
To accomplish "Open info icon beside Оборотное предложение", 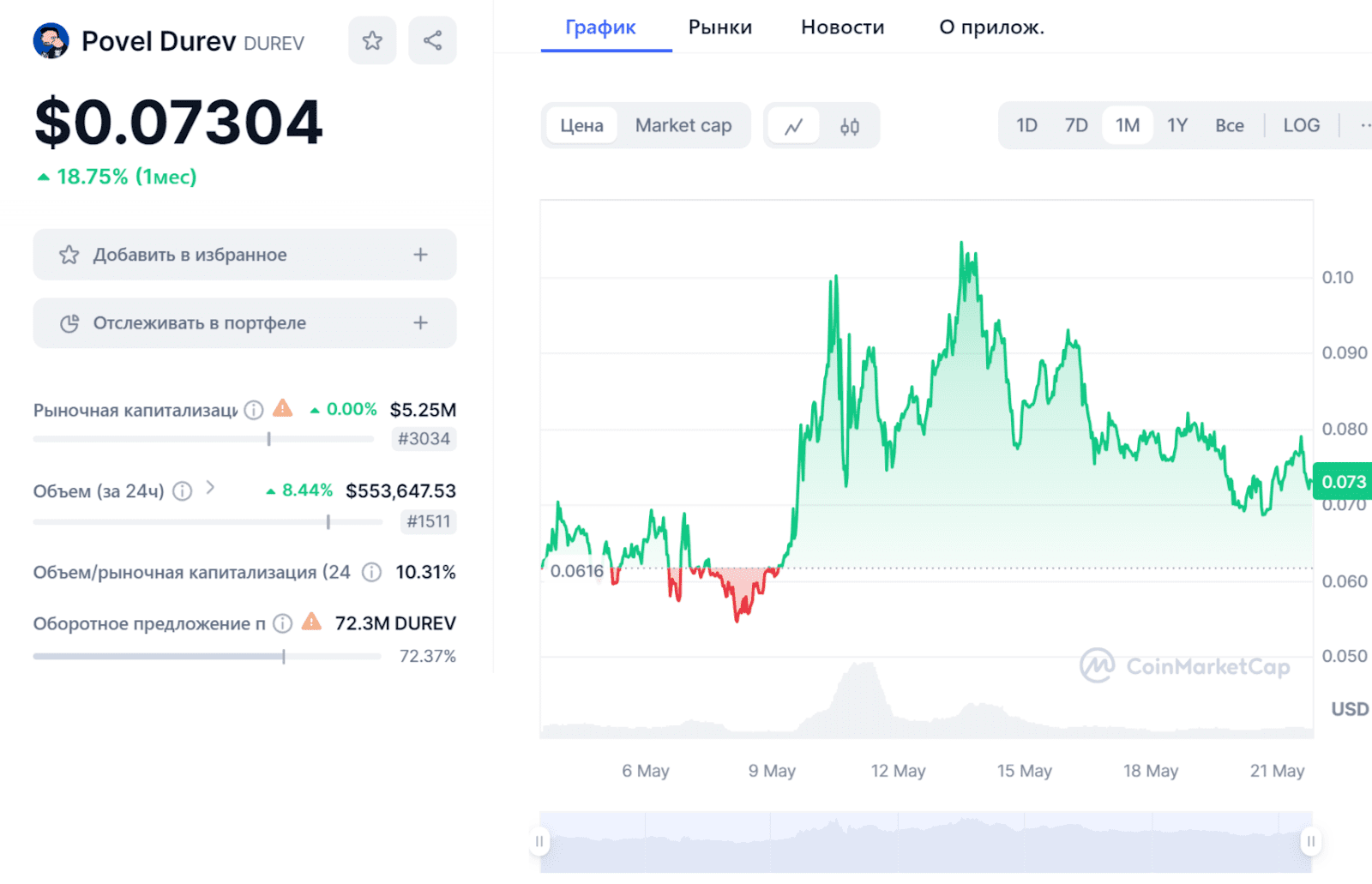I will coord(283,623).
